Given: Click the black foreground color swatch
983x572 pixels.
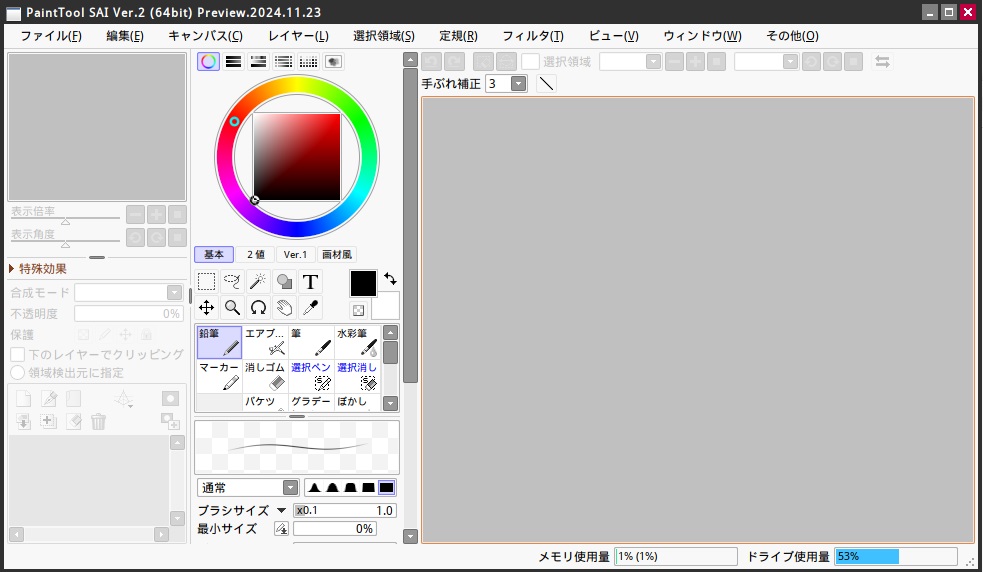Looking at the screenshot, I should pyautogui.click(x=363, y=283).
